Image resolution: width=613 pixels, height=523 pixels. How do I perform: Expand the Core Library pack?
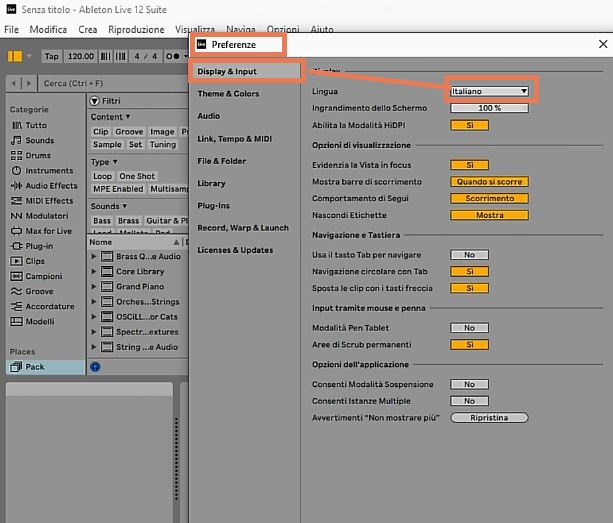95,271
